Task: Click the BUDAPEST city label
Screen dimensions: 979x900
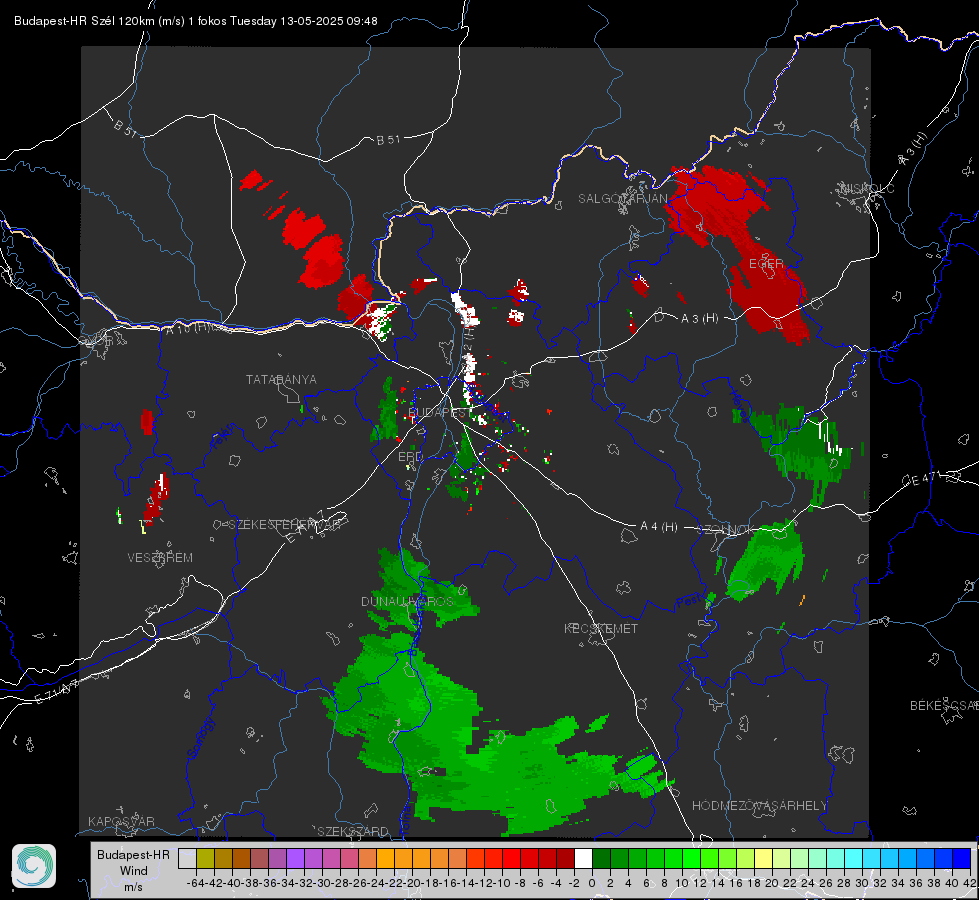Action: (439, 412)
